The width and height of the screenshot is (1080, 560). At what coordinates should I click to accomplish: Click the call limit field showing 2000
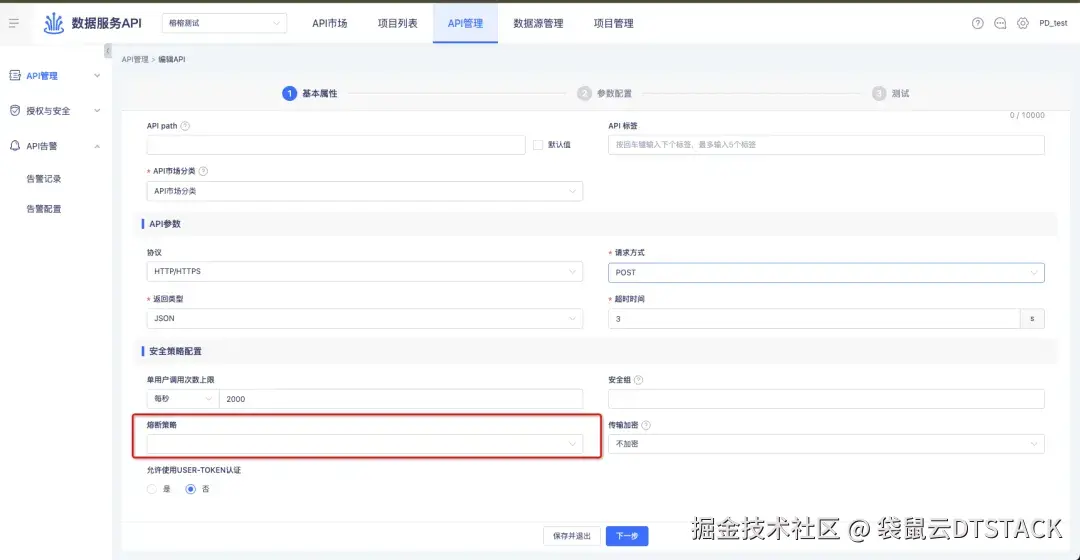click(401, 399)
